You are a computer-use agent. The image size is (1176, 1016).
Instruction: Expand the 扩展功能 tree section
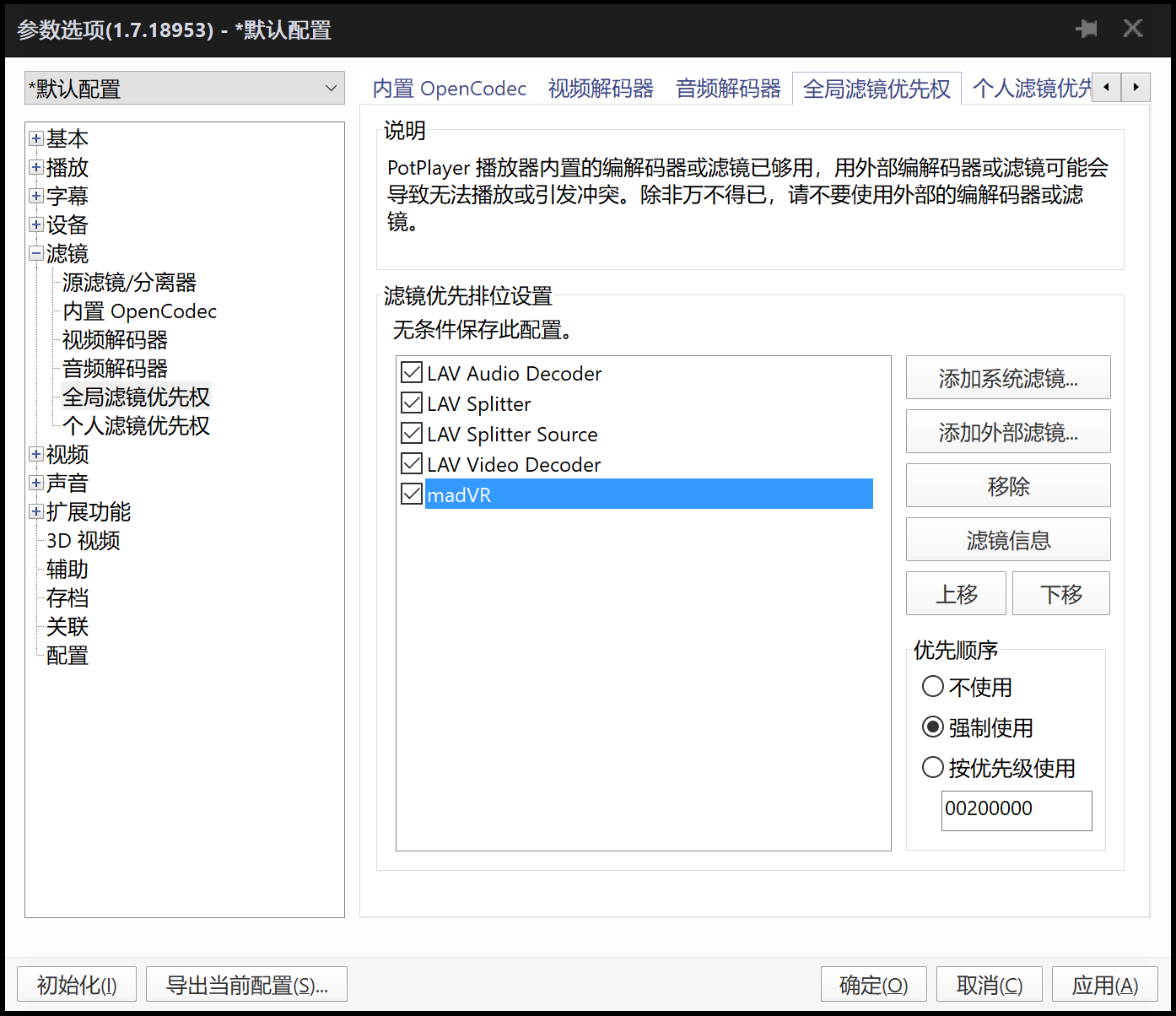[x=35, y=511]
